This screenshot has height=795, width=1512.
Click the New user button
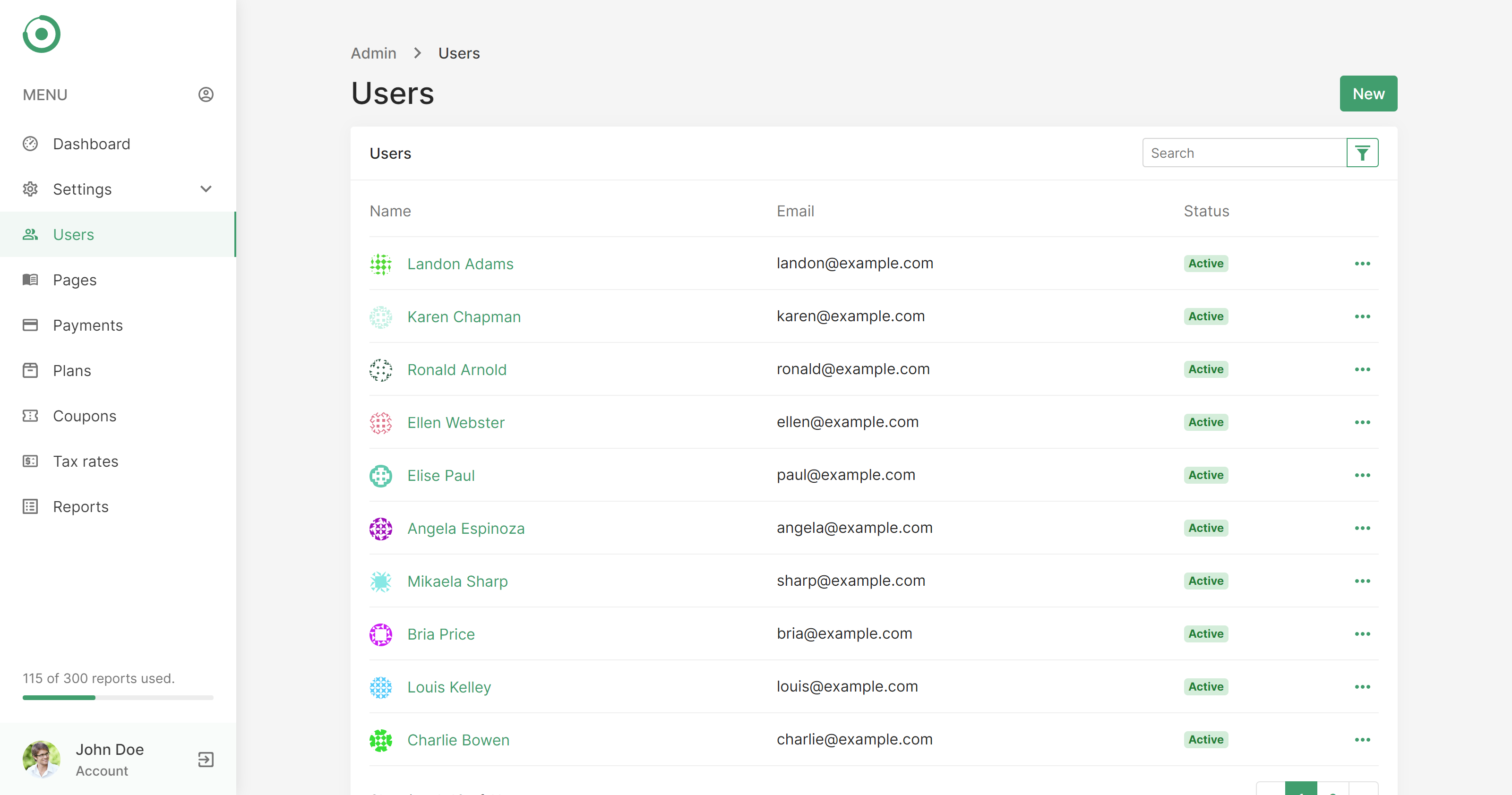[x=1368, y=93]
